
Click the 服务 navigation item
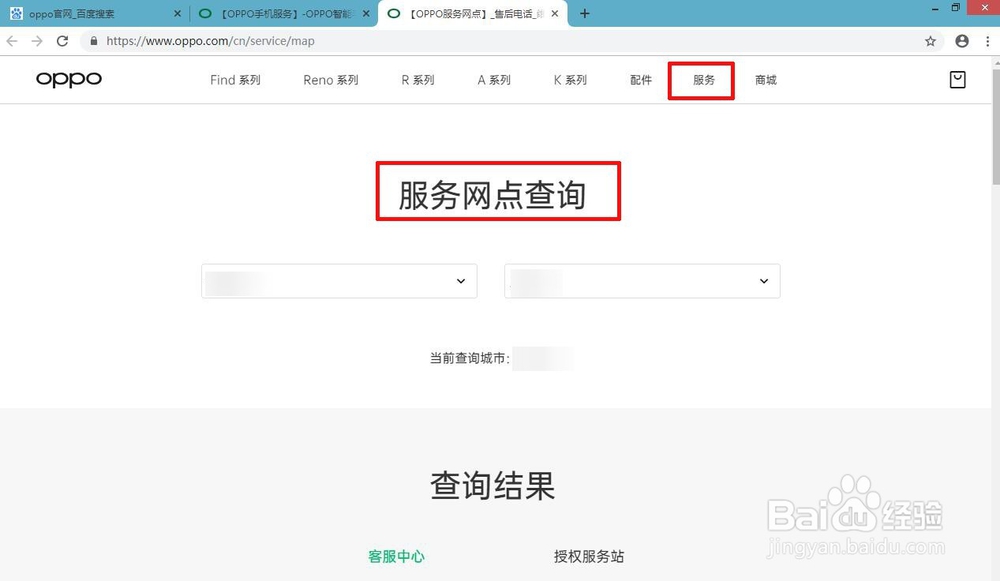coord(704,80)
